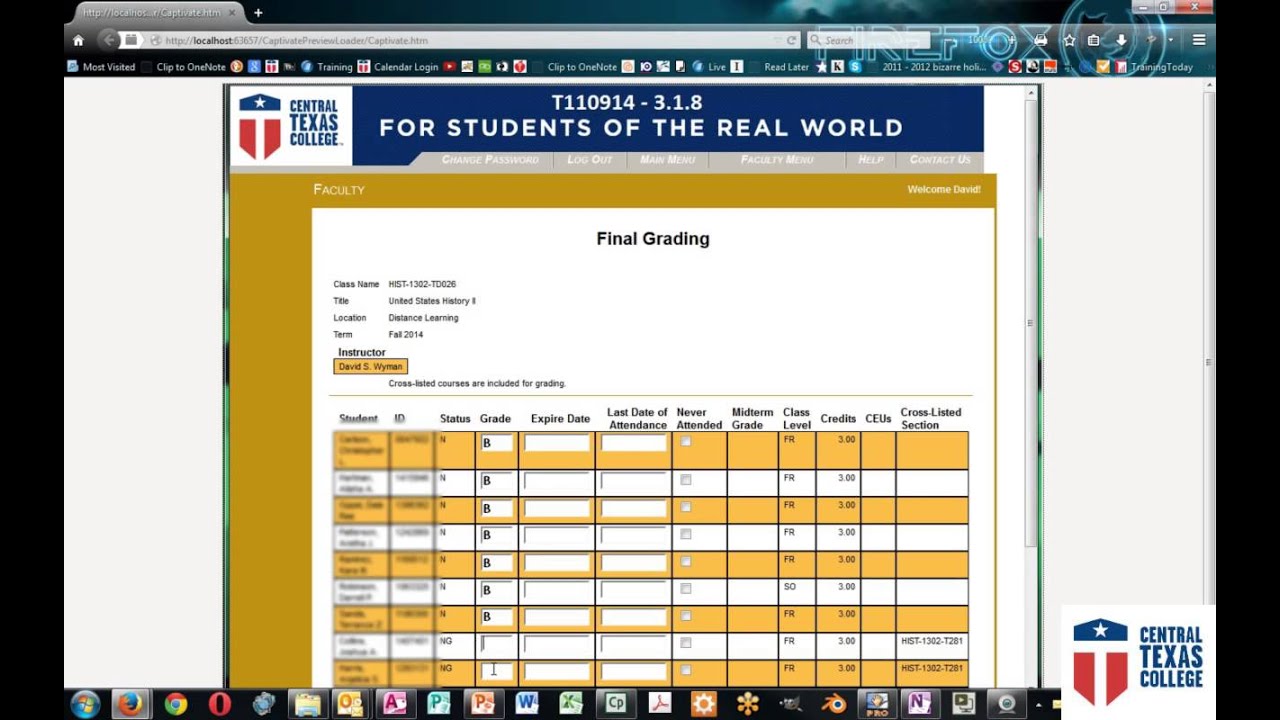Click the 'Cross-Listed Section' column header
The width and height of the screenshot is (1280, 720).
(x=931, y=419)
